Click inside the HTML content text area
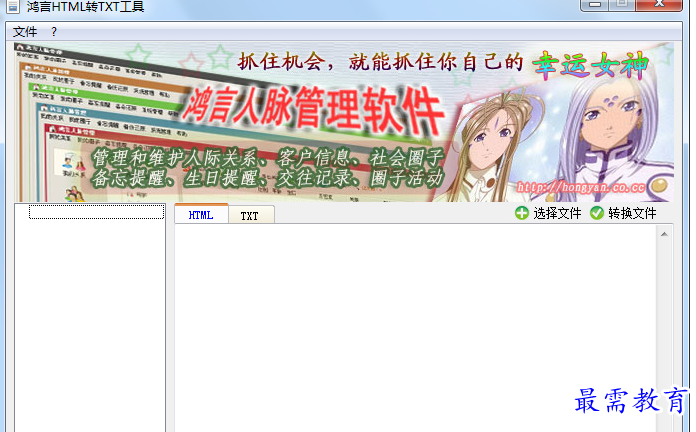 click(x=415, y=329)
